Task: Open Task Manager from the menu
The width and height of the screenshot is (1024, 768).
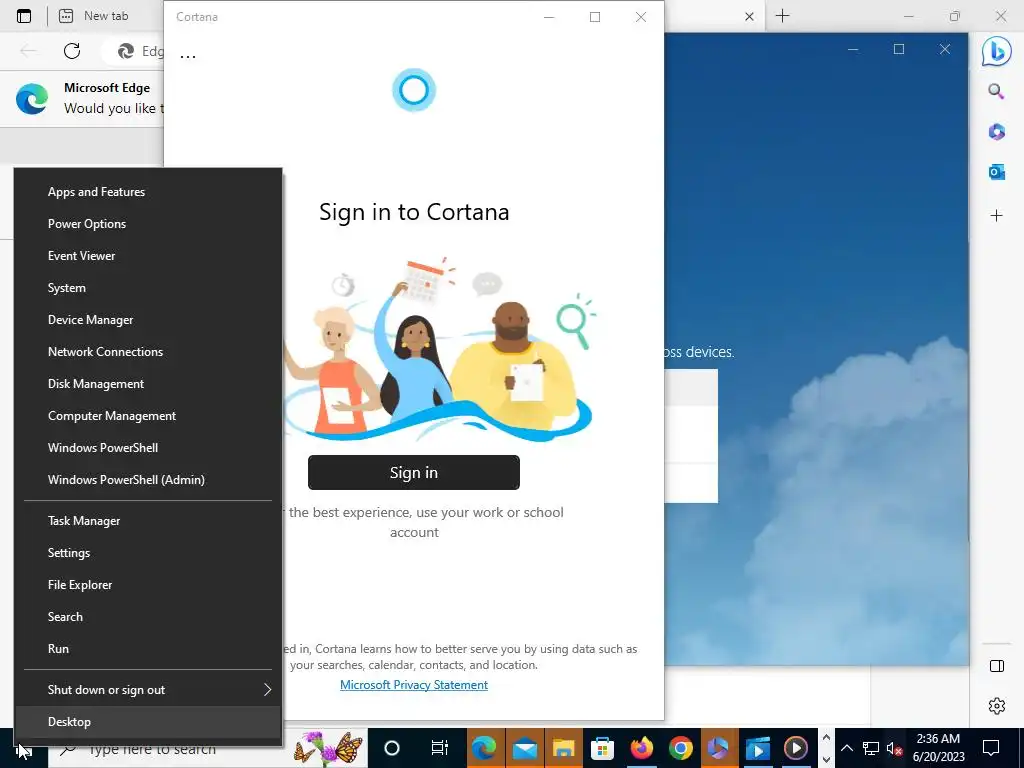Action: (x=149, y=521)
